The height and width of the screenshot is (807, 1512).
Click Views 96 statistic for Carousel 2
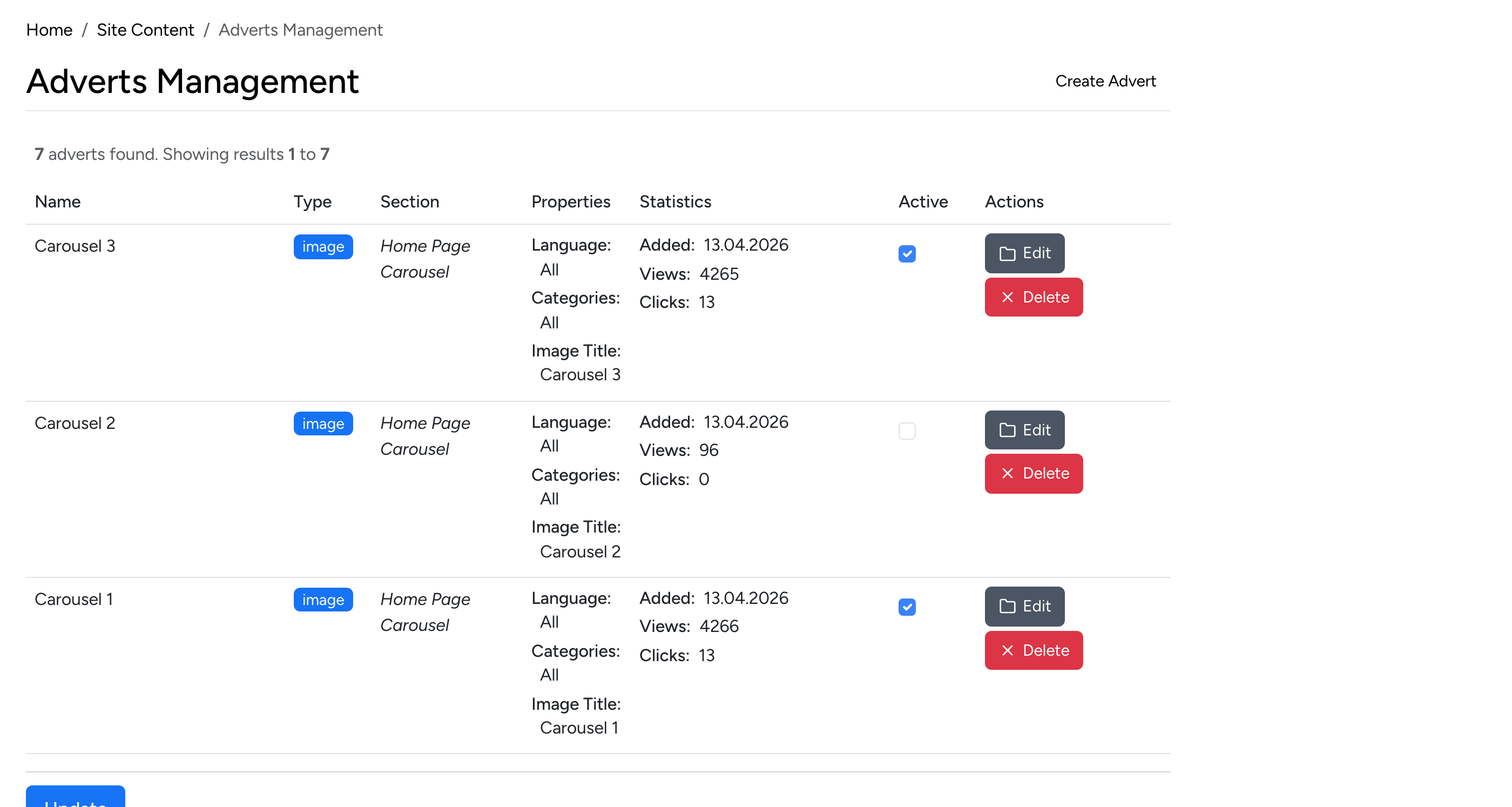pyautogui.click(x=679, y=450)
